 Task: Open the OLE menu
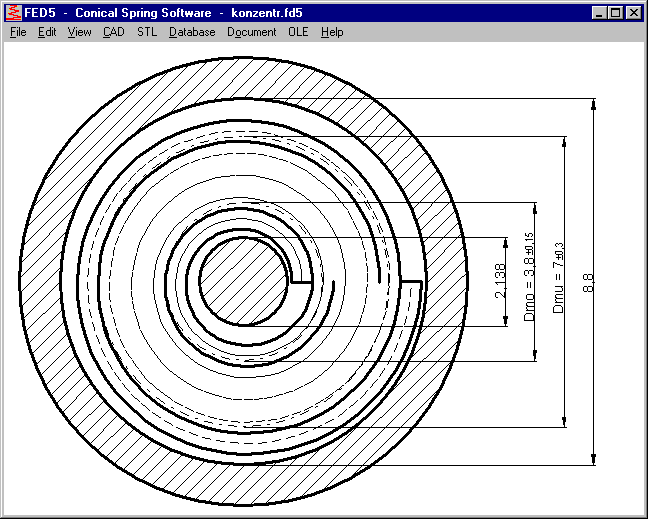[299, 32]
